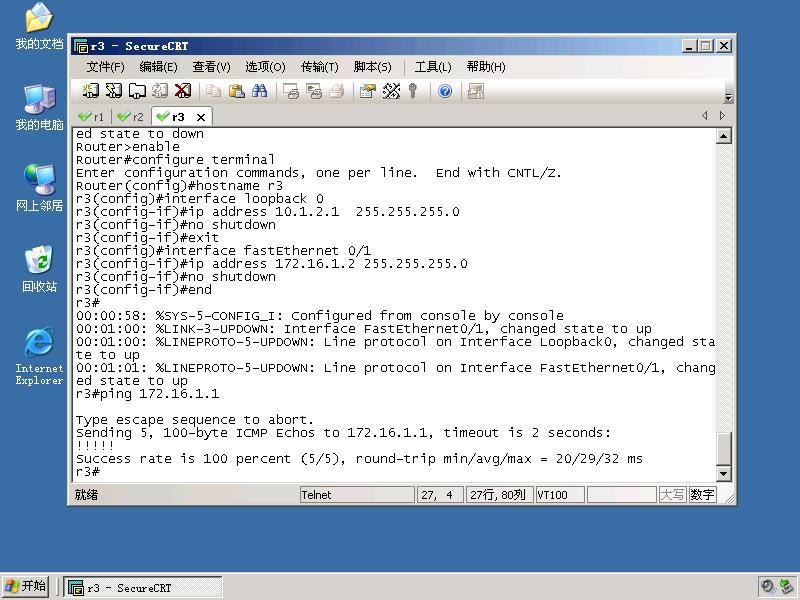Open the 编辑(E) menu
Image resolution: width=800 pixels, height=600 pixels.
(159, 67)
